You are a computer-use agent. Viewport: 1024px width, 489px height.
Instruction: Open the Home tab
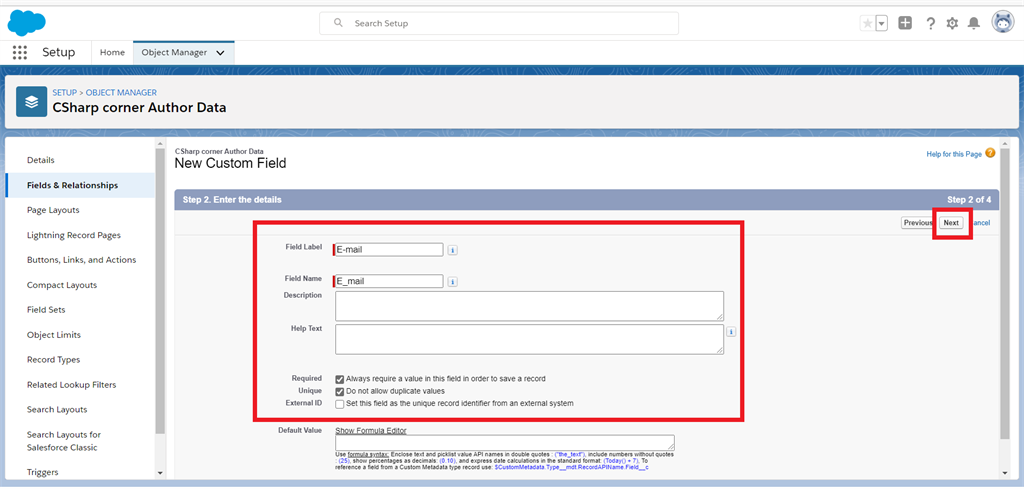(x=112, y=52)
